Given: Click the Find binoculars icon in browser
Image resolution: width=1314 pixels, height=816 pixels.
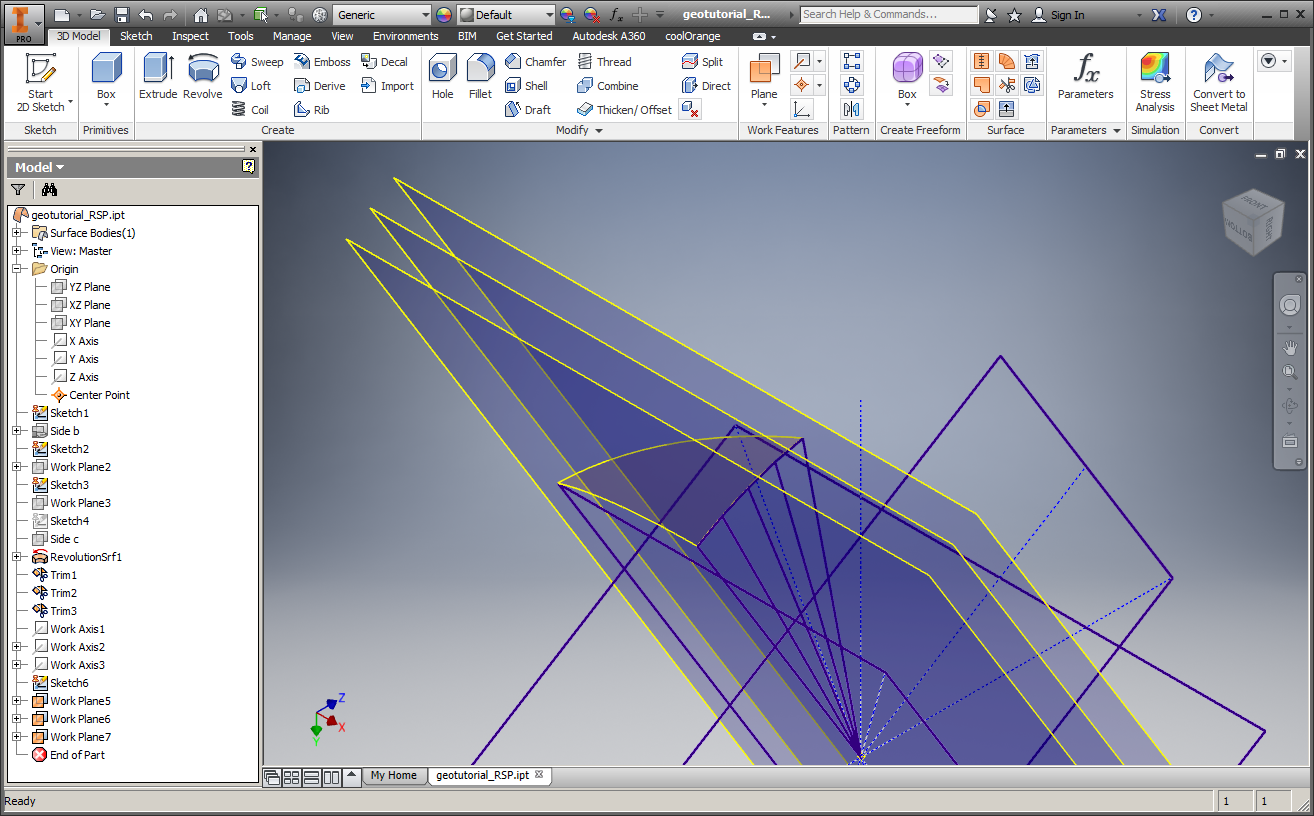Looking at the screenshot, I should (x=49, y=189).
